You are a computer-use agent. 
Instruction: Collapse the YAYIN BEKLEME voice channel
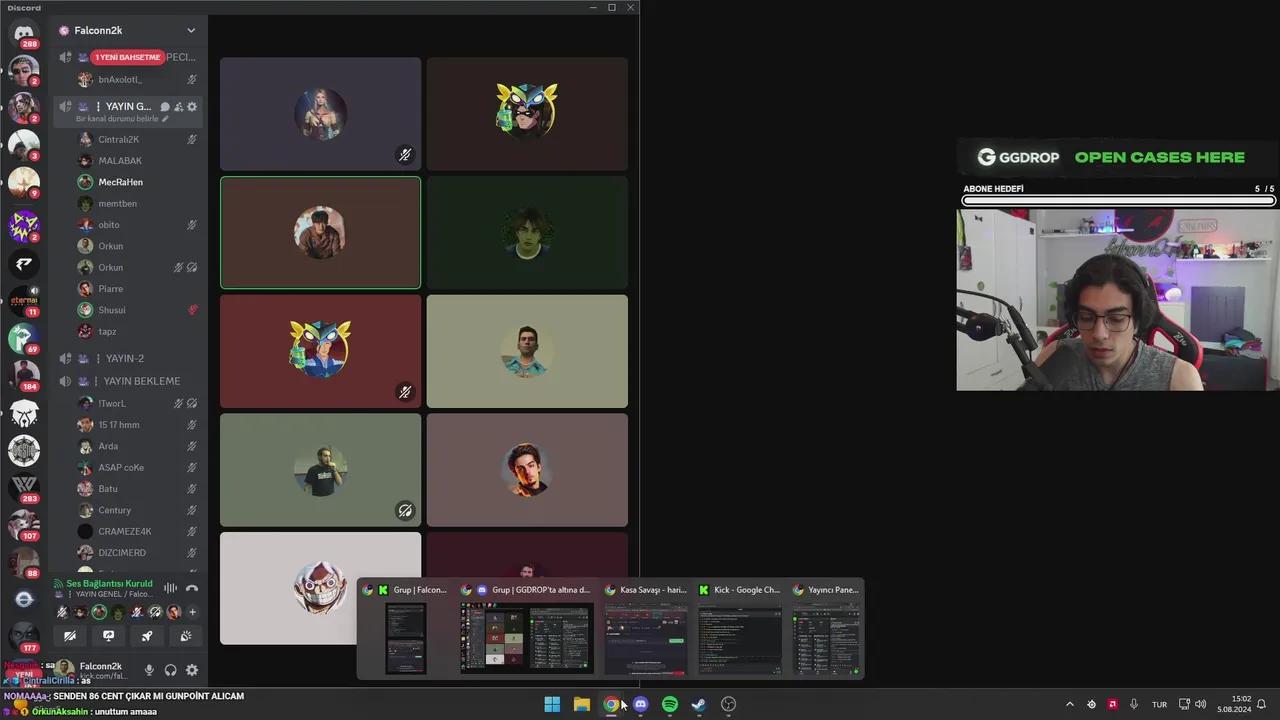point(141,381)
